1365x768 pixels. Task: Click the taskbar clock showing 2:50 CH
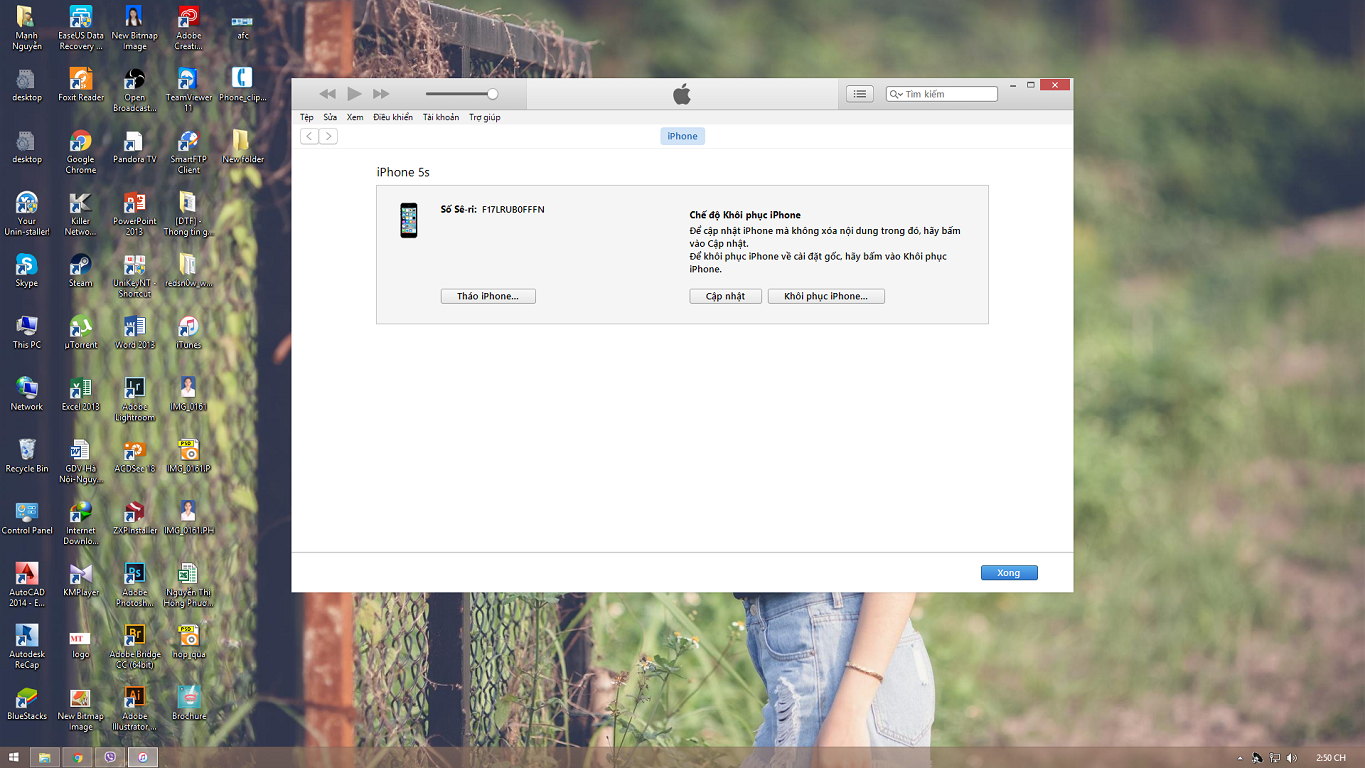click(x=1331, y=758)
